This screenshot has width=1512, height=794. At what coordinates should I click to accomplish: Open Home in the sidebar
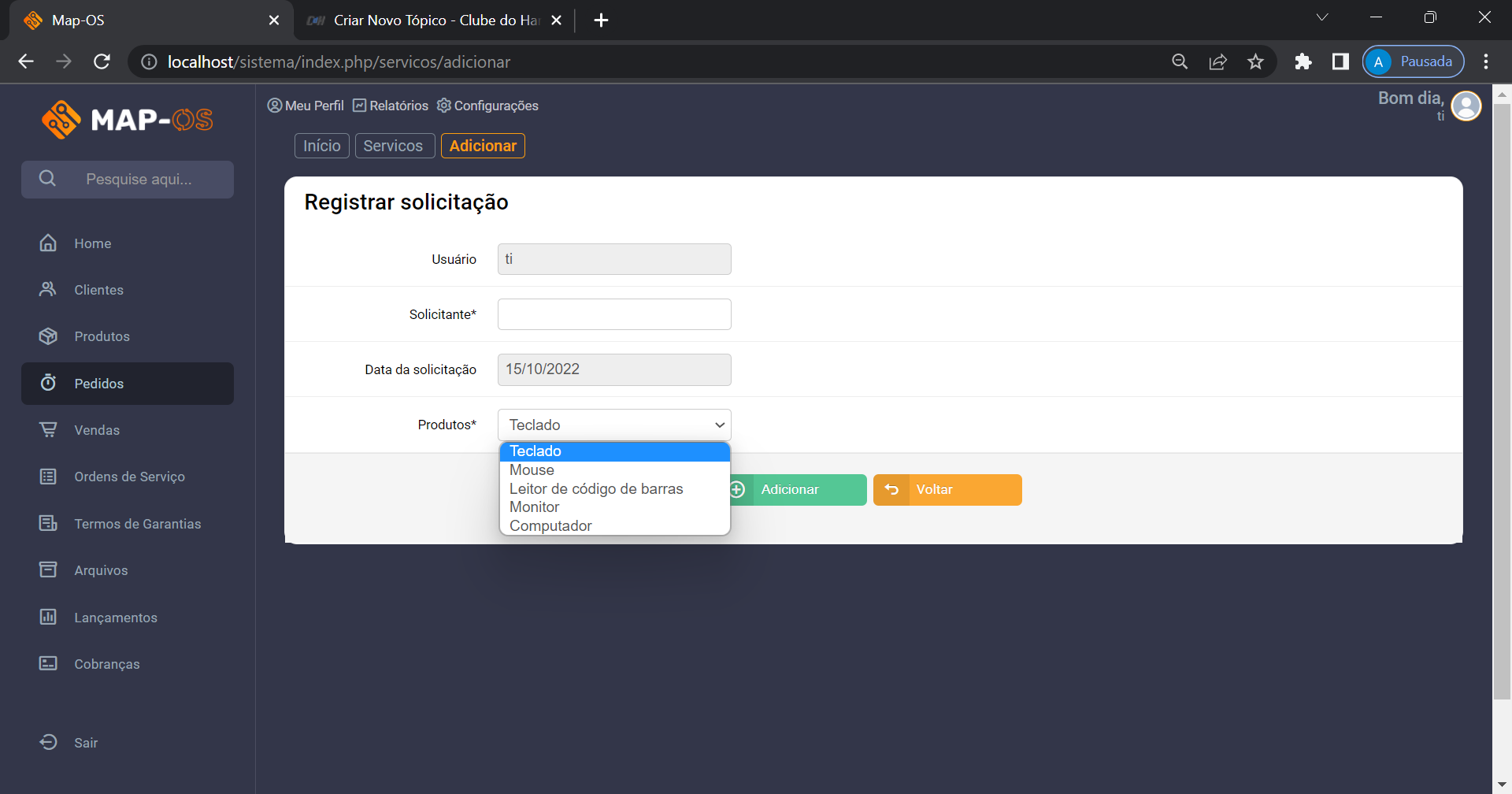pos(128,243)
